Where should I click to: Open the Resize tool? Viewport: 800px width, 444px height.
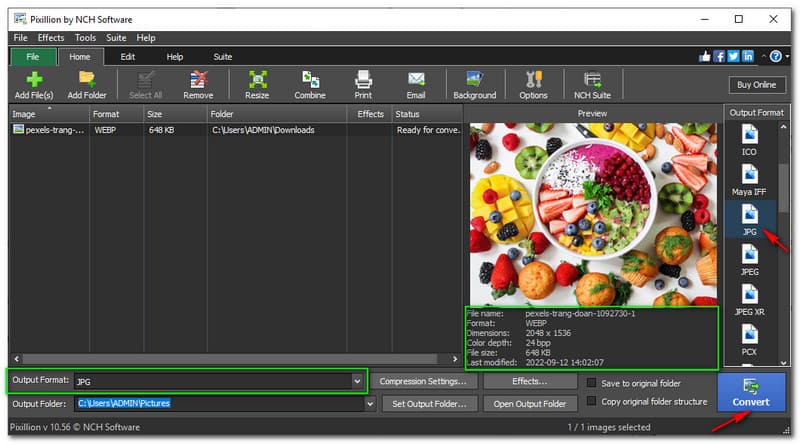pyautogui.click(x=257, y=80)
